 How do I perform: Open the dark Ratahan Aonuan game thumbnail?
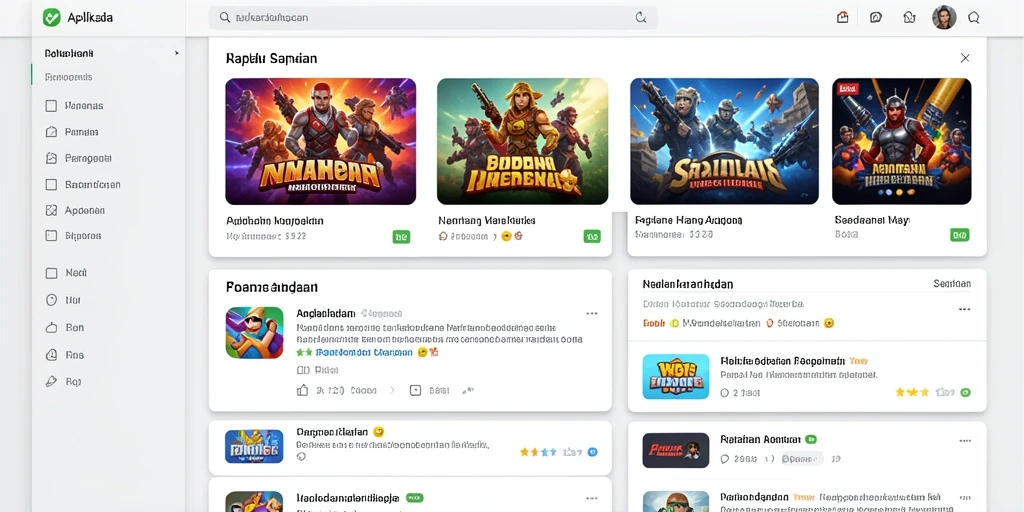coord(676,451)
